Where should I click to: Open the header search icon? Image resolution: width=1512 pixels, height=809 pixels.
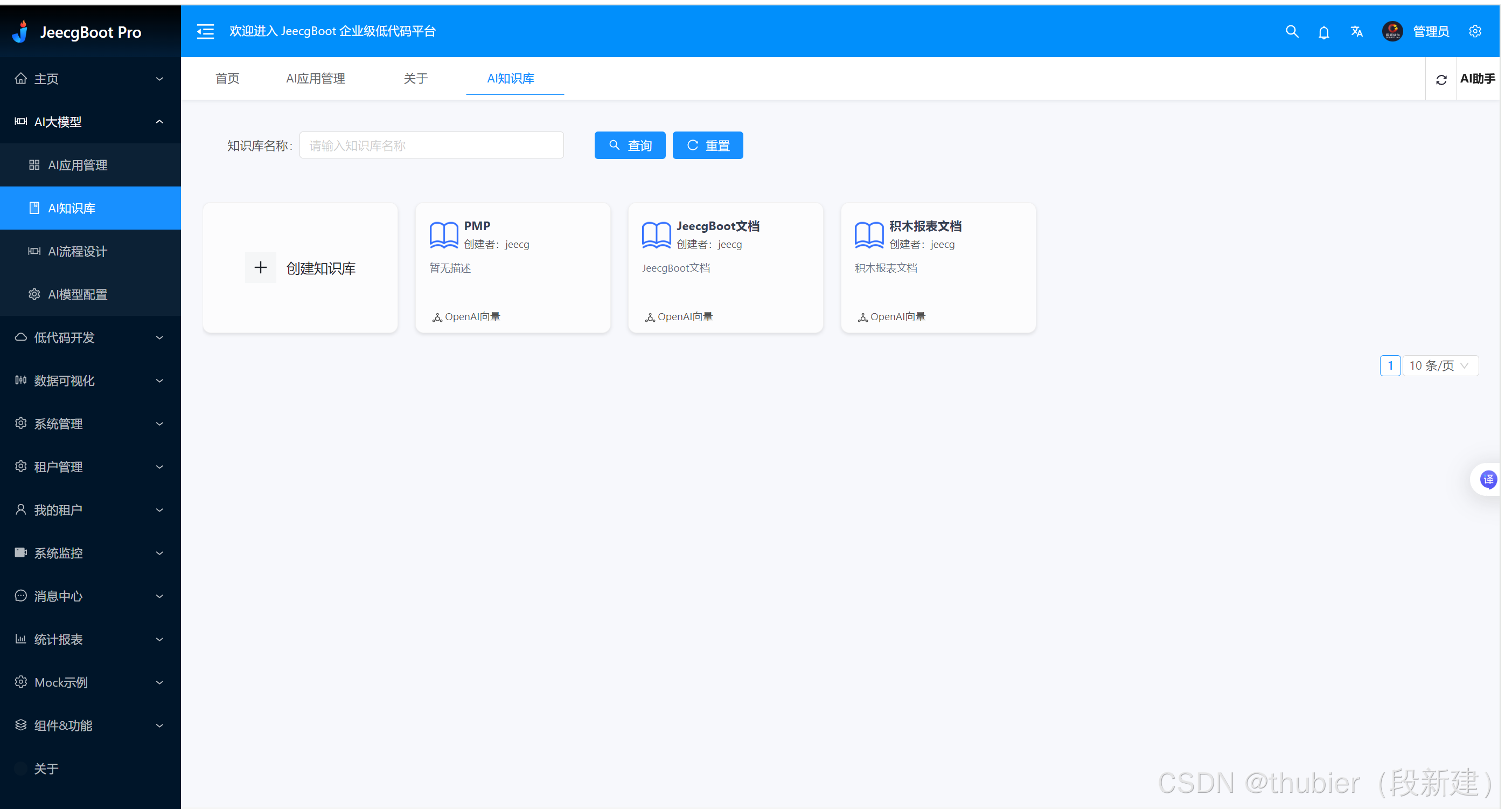tap(1291, 32)
